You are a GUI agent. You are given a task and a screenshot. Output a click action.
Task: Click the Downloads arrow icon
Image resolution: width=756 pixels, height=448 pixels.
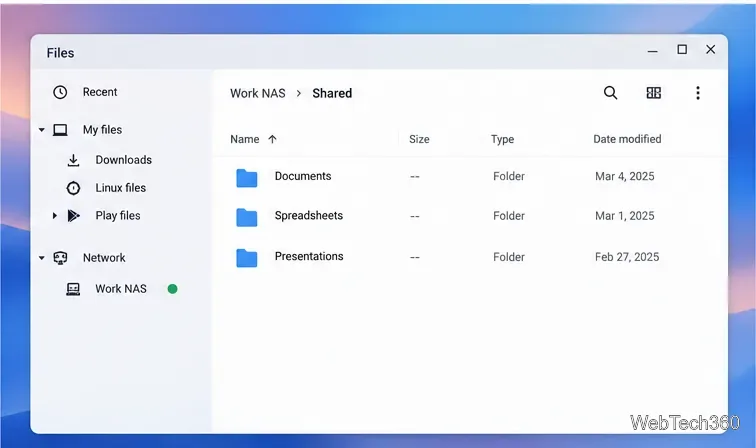coord(73,160)
